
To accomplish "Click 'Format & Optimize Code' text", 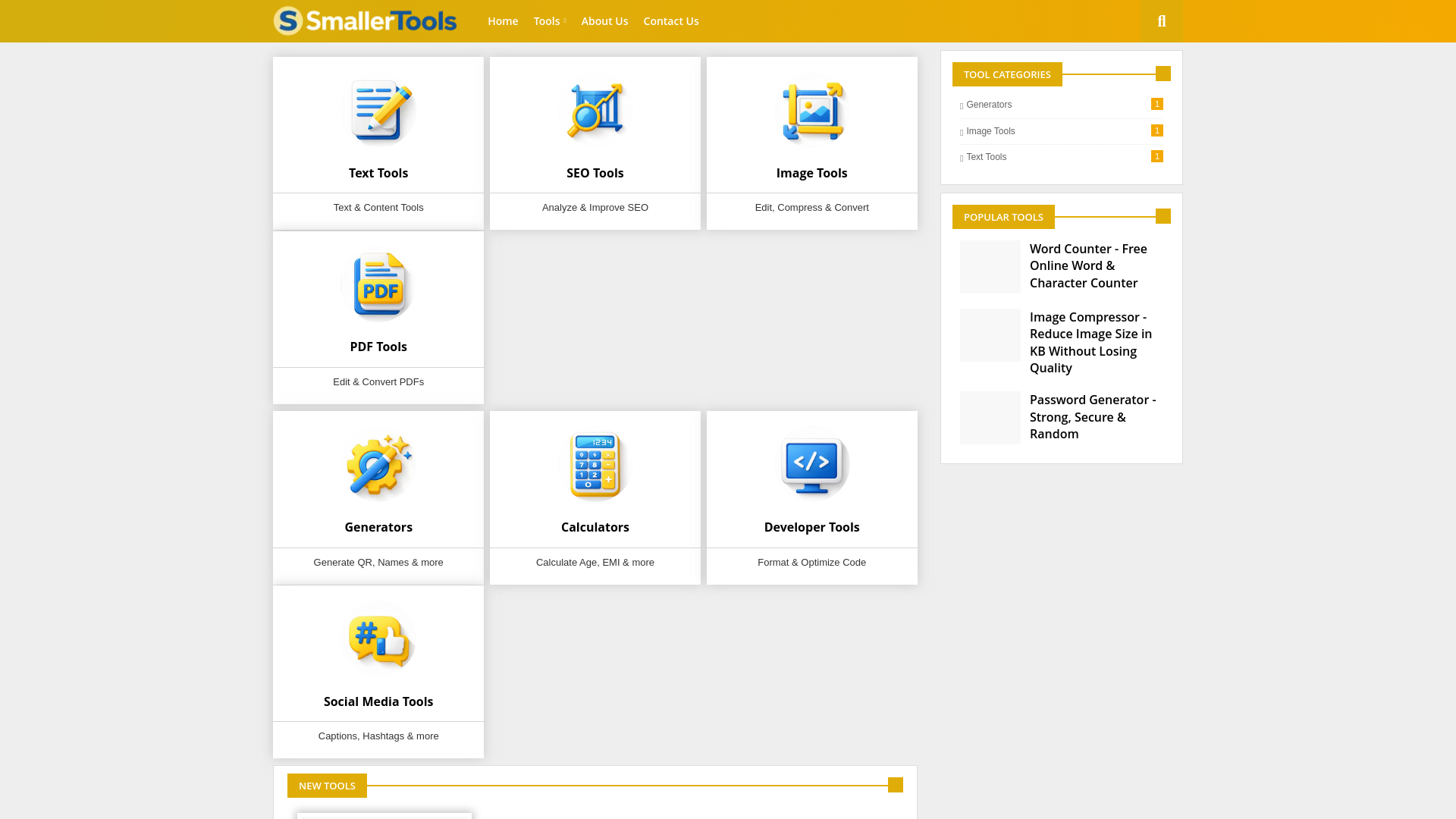I will point(812,563).
